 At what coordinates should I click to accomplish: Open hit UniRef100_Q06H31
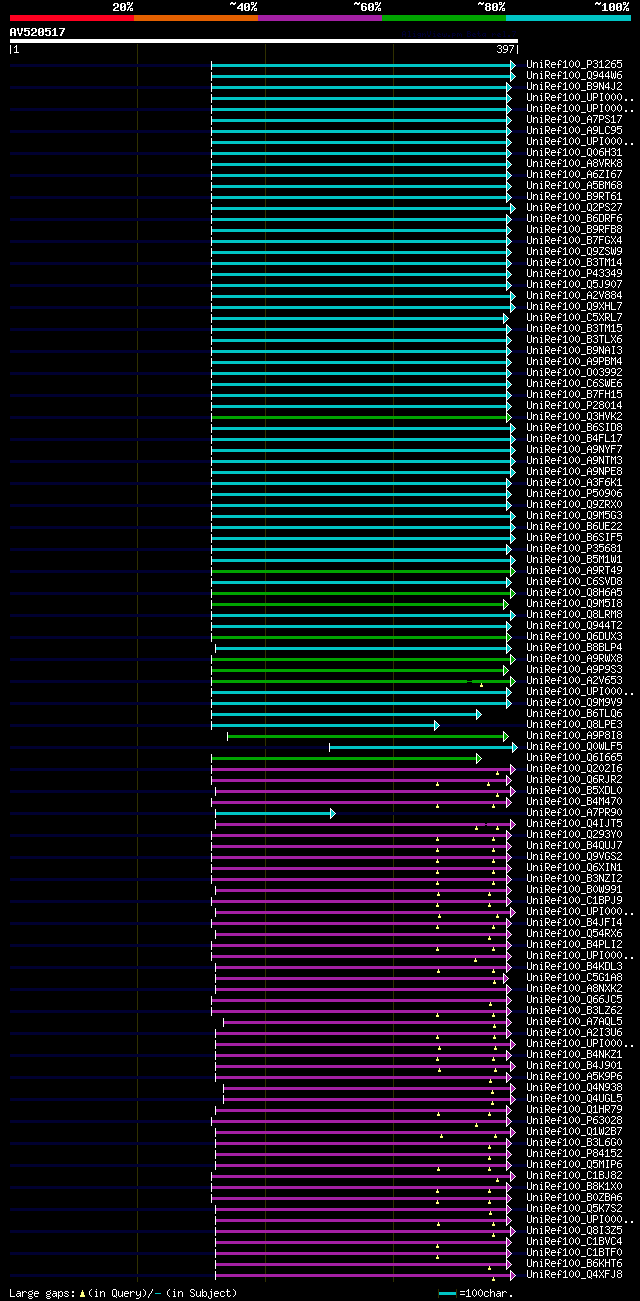[574, 153]
